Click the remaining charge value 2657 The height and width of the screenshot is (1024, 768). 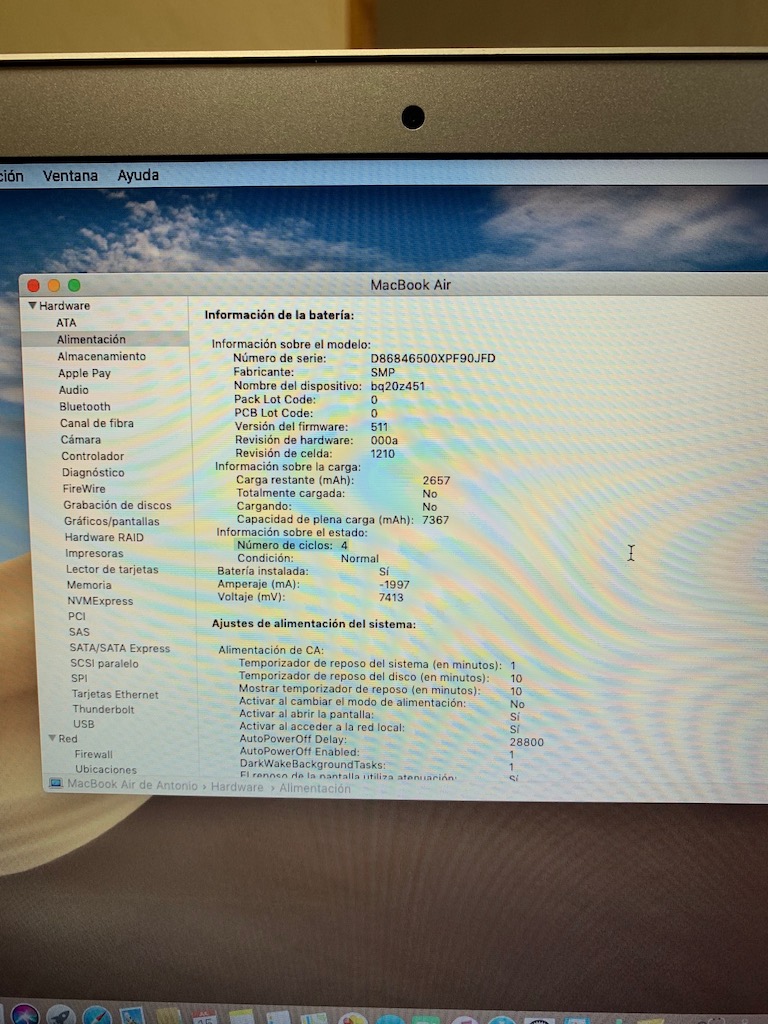(x=436, y=480)
